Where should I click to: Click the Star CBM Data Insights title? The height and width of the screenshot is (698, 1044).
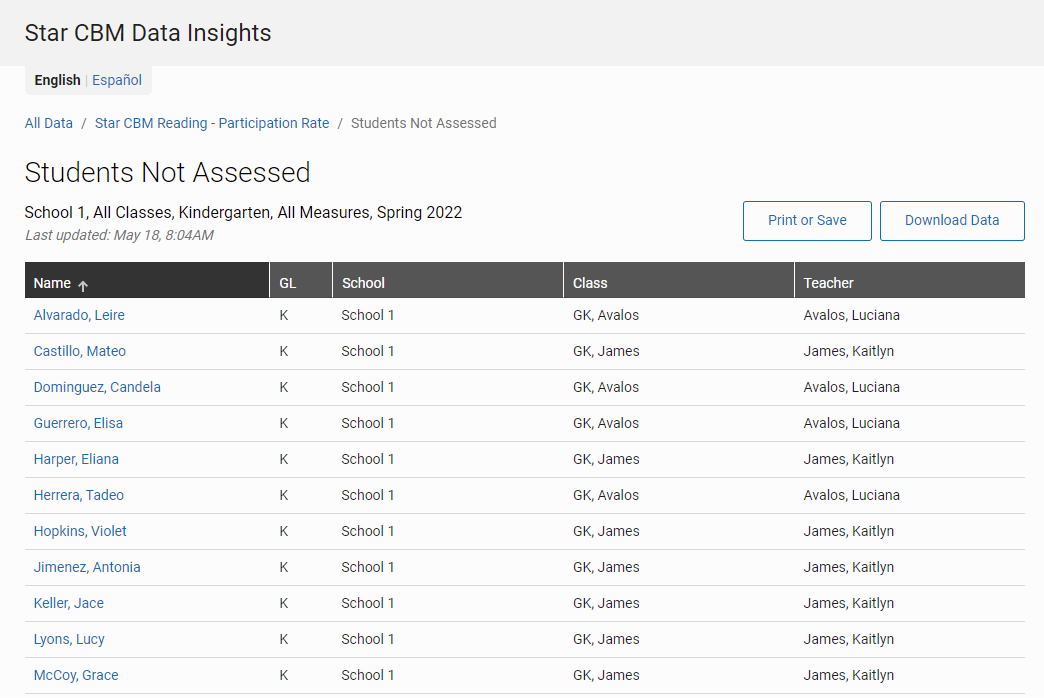point(148,33)
